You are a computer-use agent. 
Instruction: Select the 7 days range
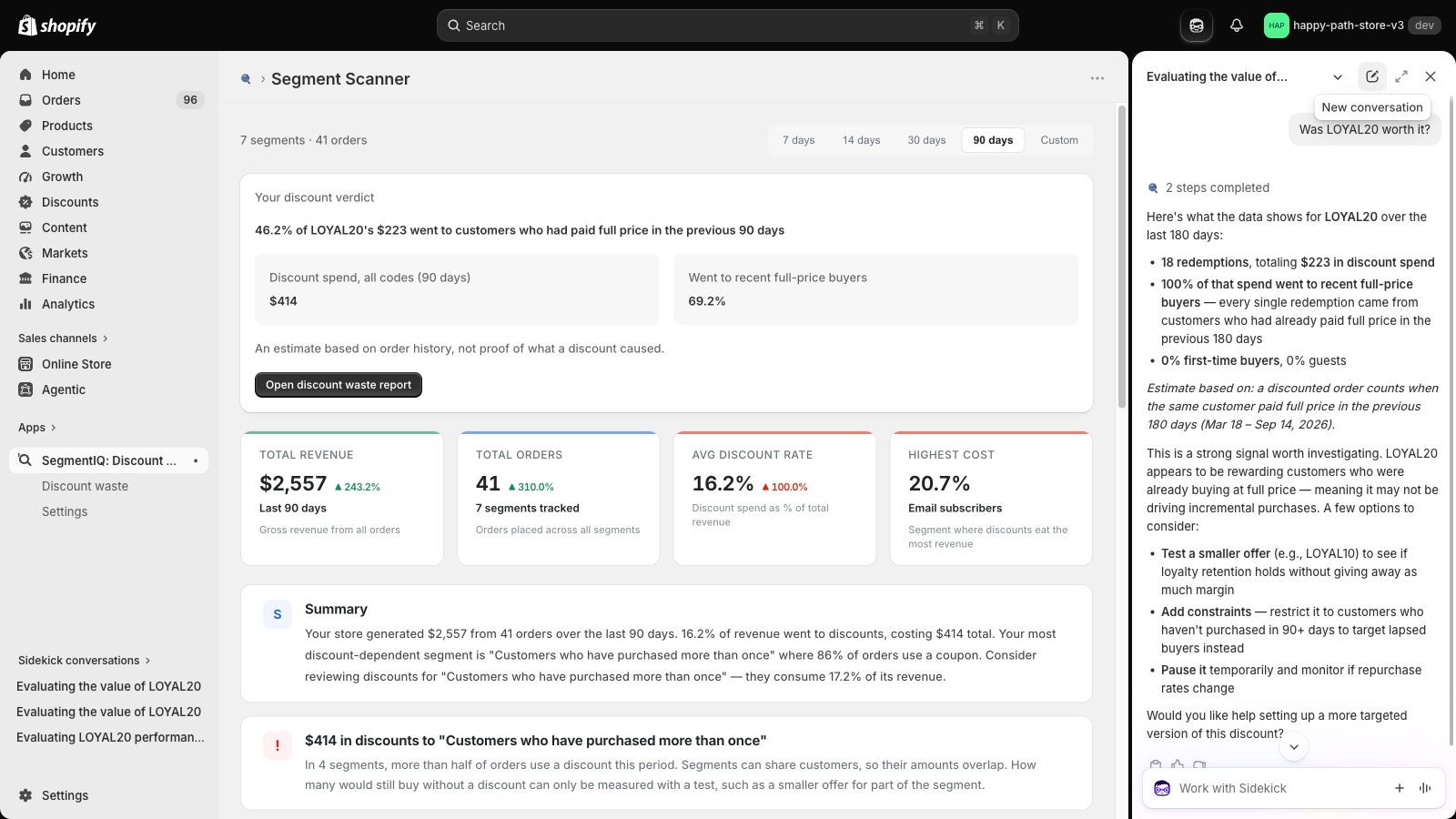tap(798, 140)
